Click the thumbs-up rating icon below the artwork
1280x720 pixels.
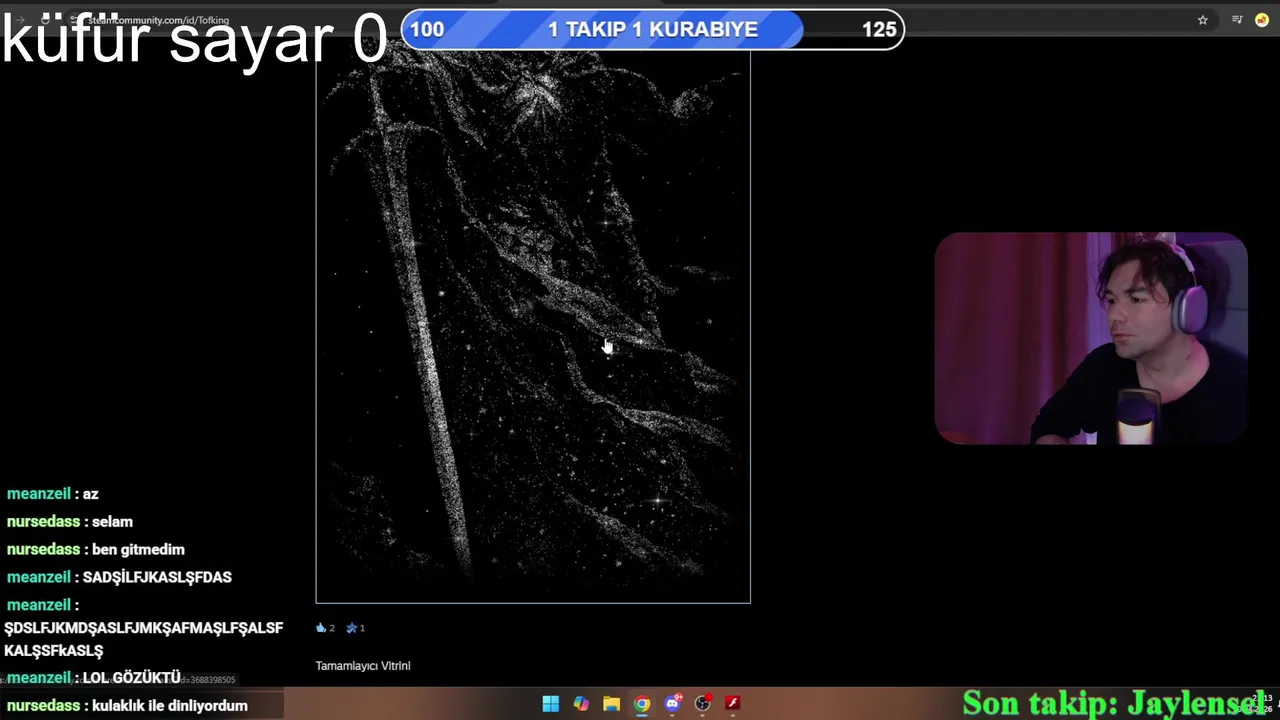321,628
